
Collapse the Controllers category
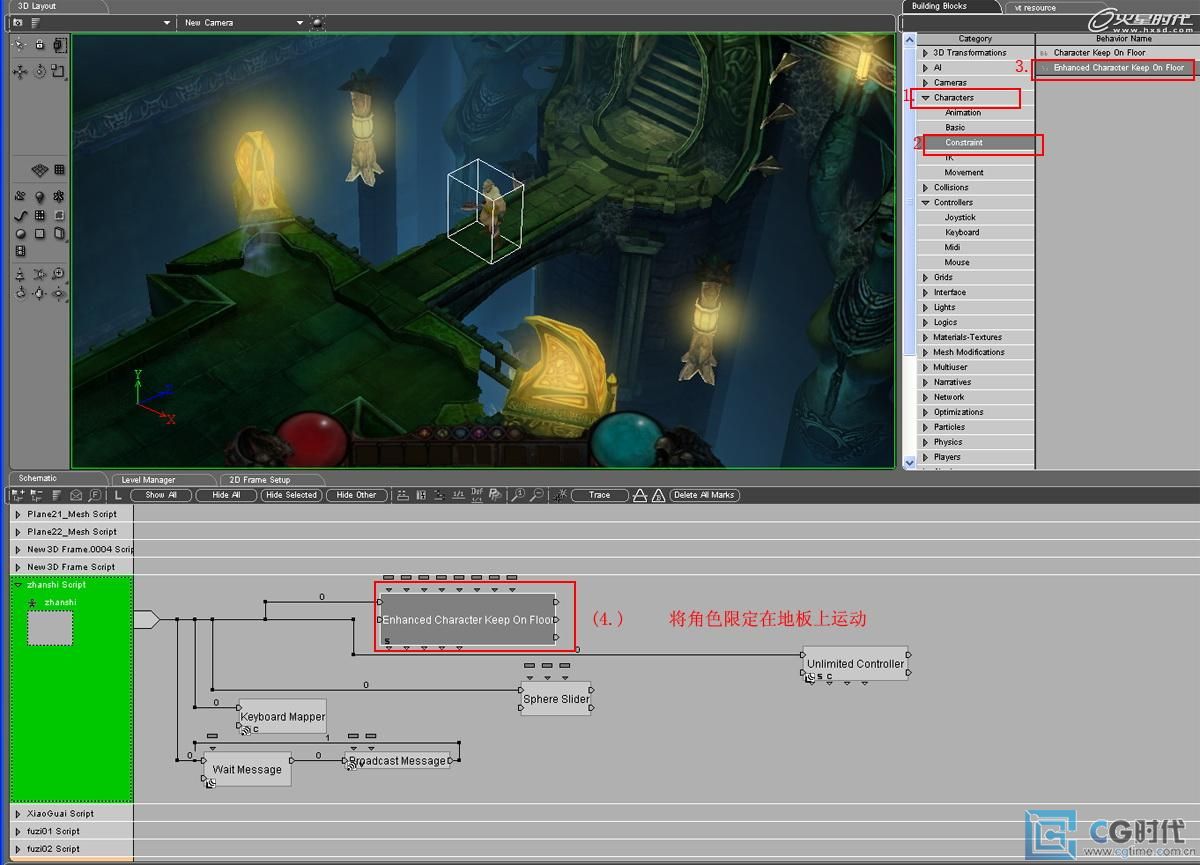pos(925,203)
